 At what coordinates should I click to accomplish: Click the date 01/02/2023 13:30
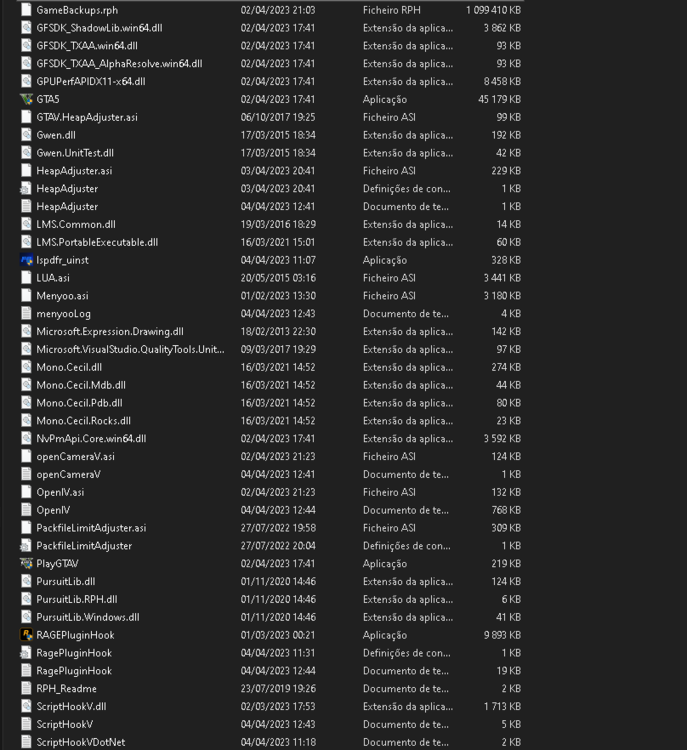278,296
